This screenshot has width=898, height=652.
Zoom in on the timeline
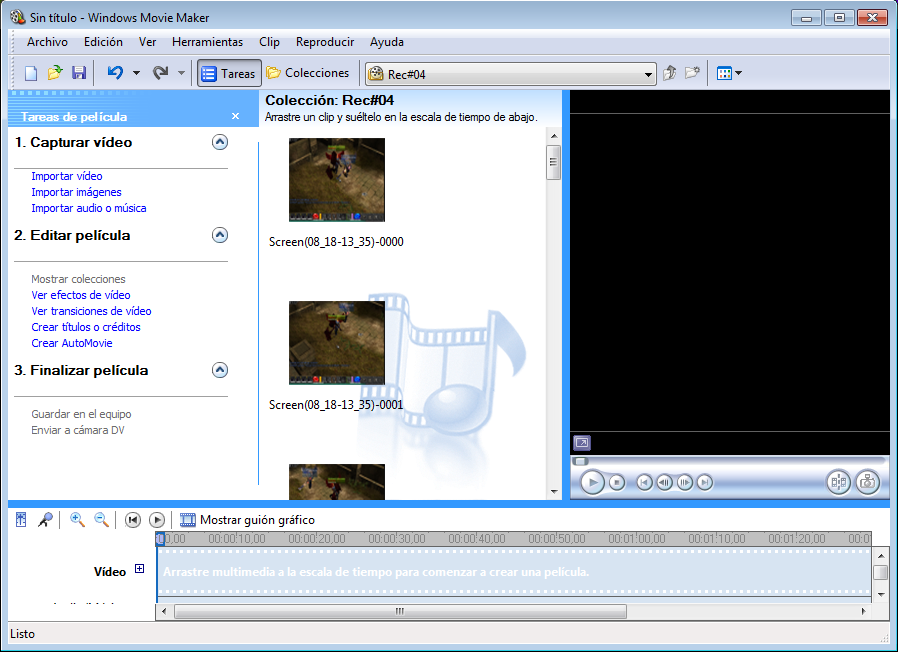(x=77, y=520)
